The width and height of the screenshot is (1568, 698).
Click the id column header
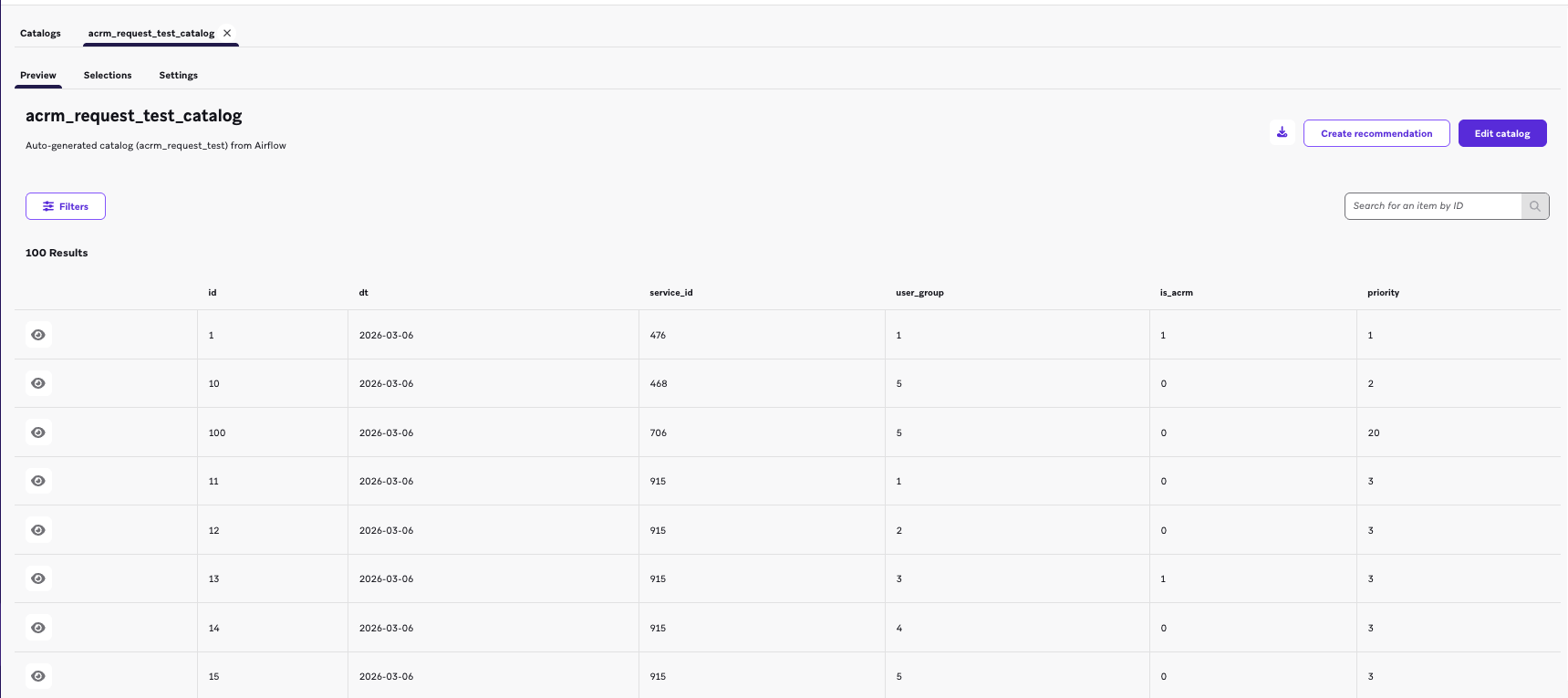pos(213,293)
